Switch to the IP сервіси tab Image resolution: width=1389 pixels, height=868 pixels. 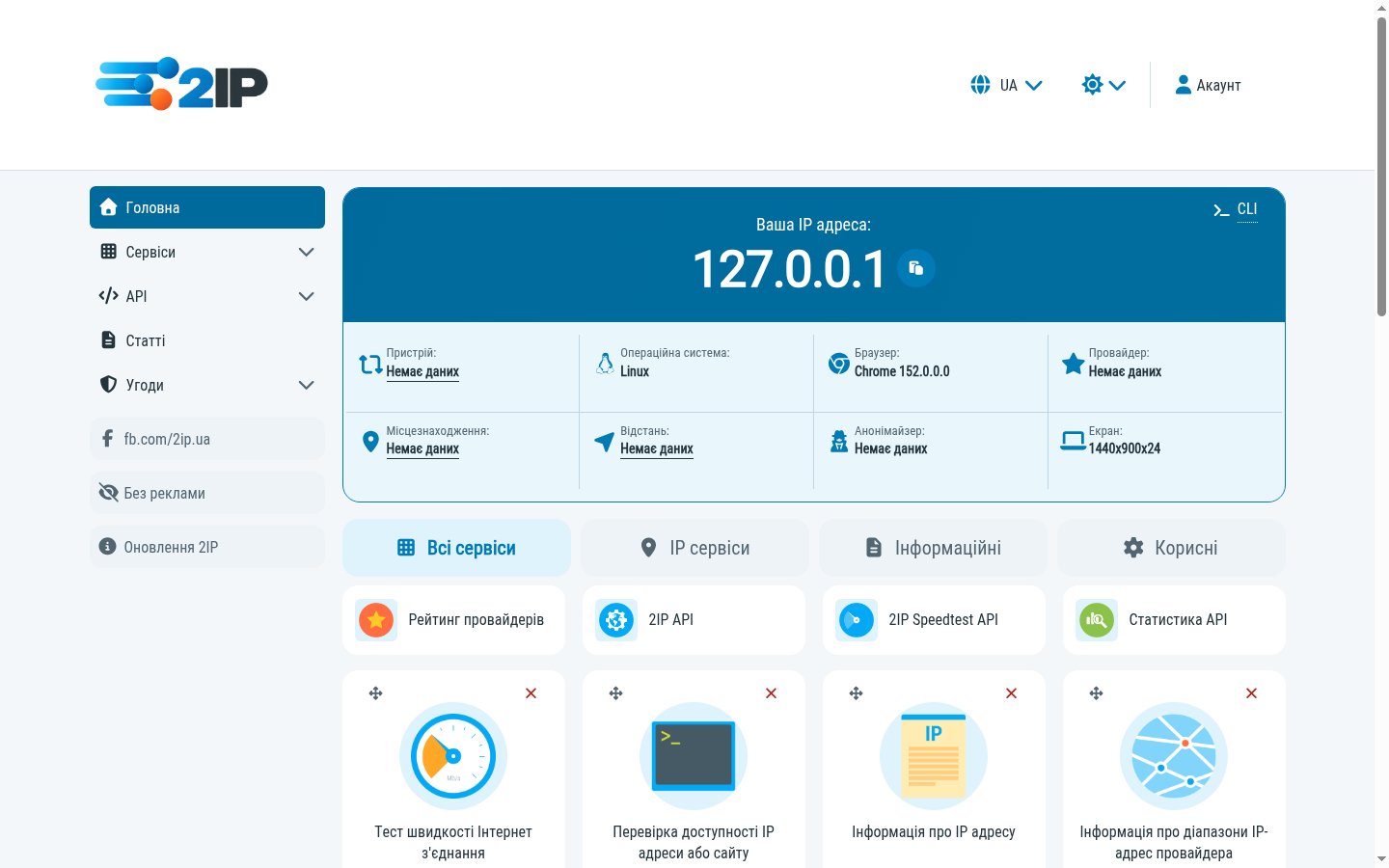pos(694,548)
